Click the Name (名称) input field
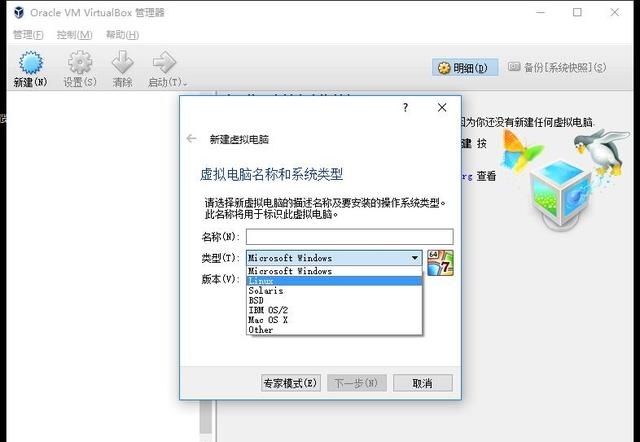Screen dimensions: 640x442 pos(349,237)
